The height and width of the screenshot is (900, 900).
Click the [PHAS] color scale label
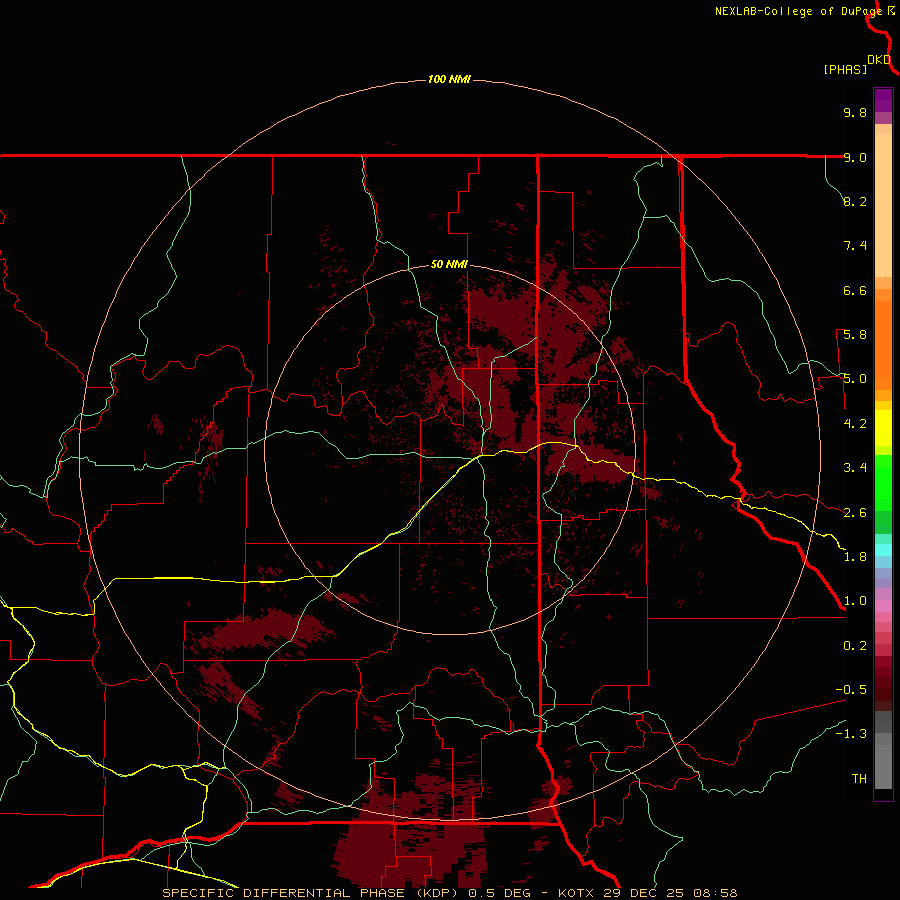tap(845, 69)
